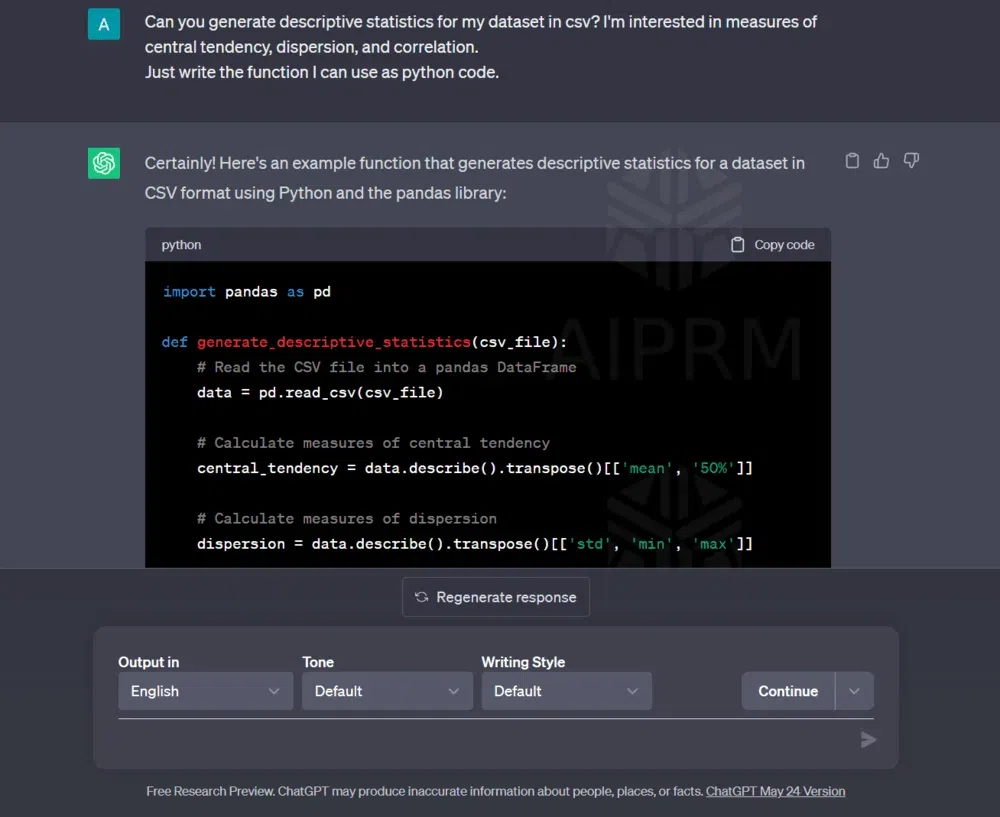
Task: Open the Output in language dropdown
Action: tap(205, 691)
